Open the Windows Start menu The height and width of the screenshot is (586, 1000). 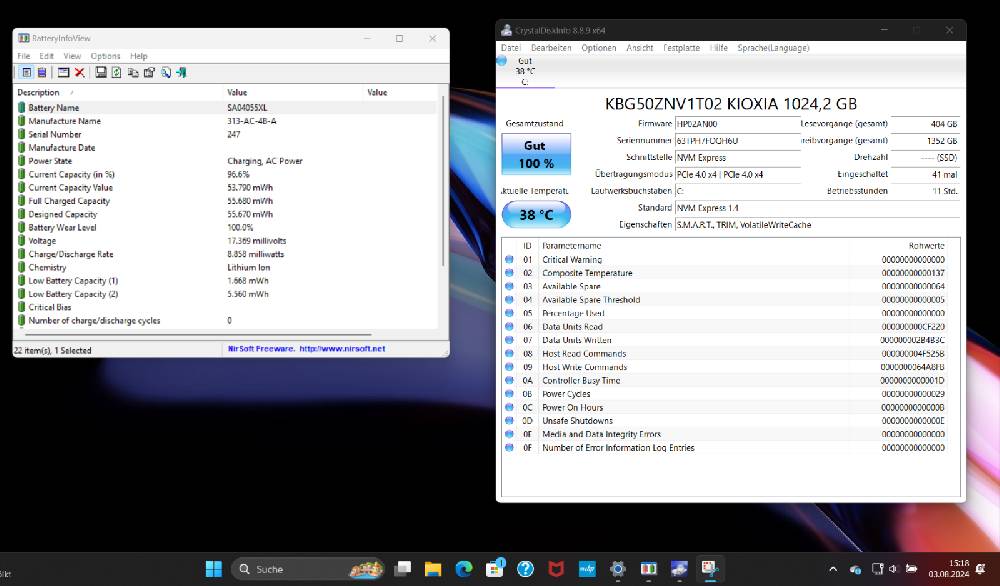click(214, 569)
